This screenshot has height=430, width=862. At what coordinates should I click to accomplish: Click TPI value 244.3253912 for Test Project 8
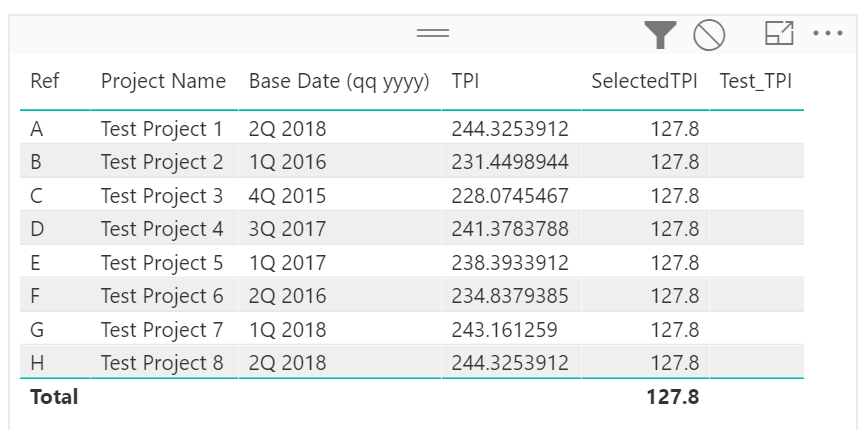(510, 363)
